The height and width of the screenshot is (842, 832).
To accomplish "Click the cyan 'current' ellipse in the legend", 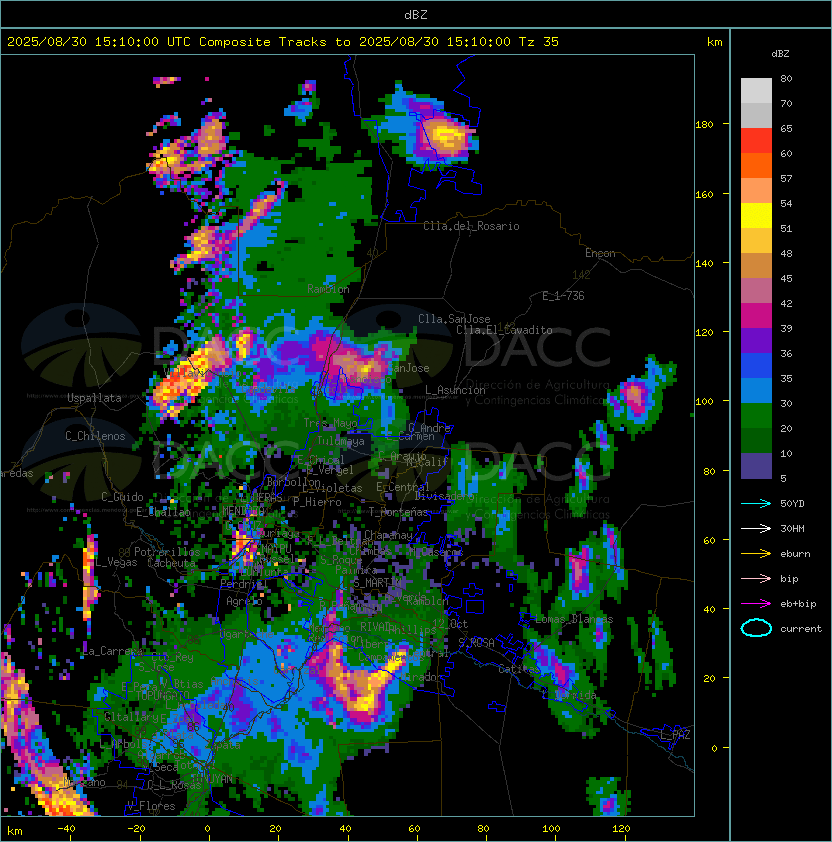I will [756, 628].
